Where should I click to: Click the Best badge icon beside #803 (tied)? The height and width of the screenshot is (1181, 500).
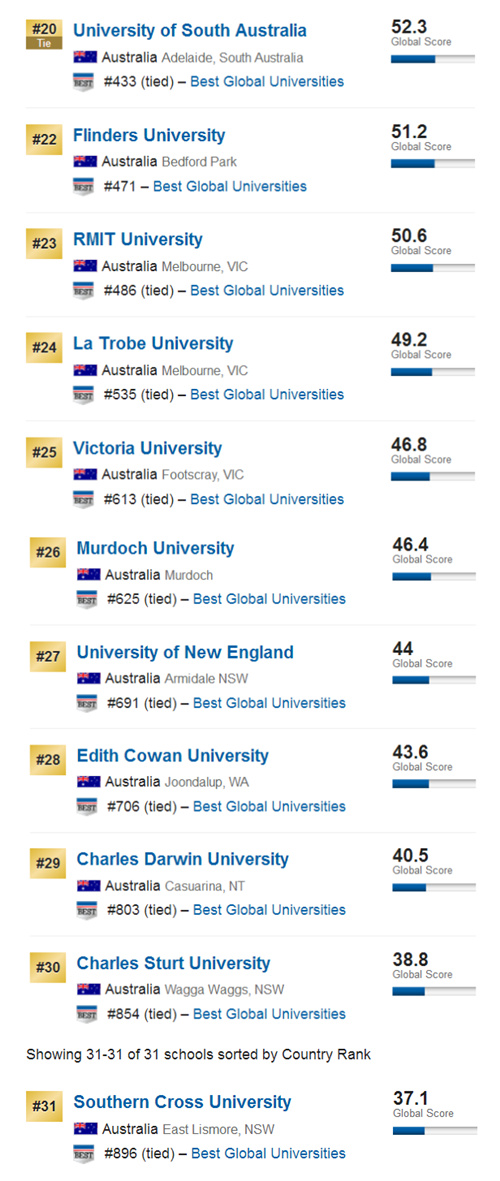pos(87,911)
